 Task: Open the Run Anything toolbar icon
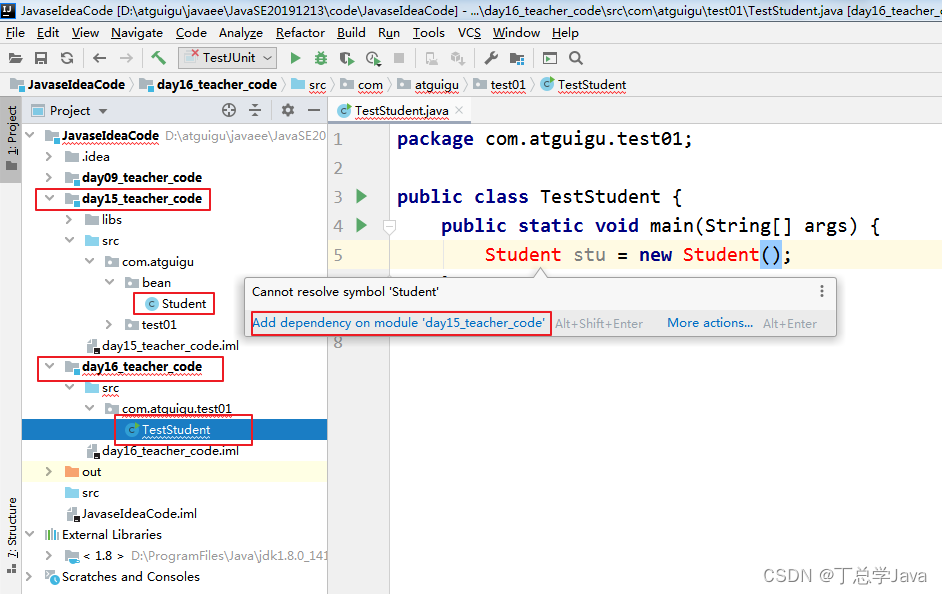coord(550,58)
